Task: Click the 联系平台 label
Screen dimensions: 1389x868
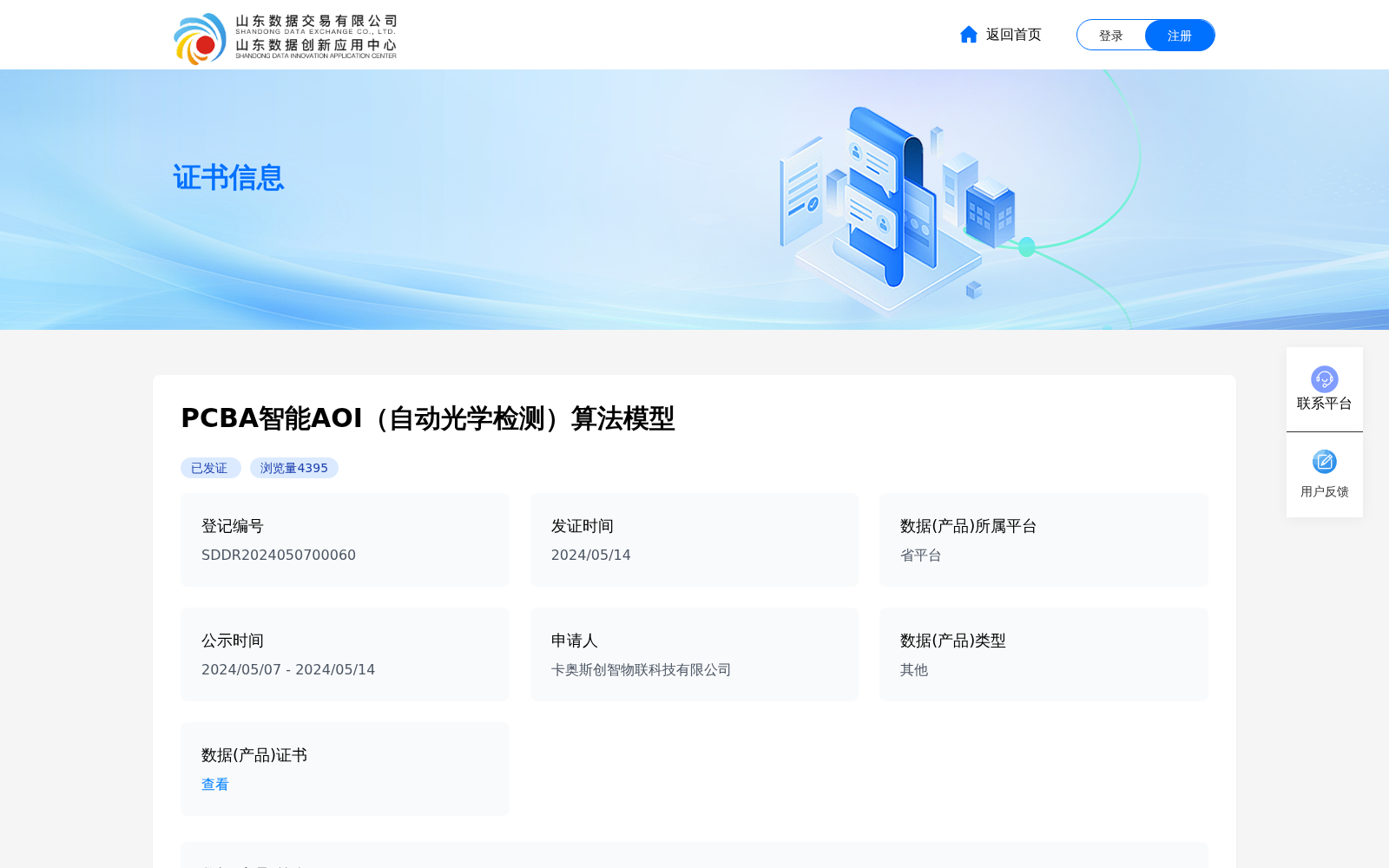Action: (1325, 404)
